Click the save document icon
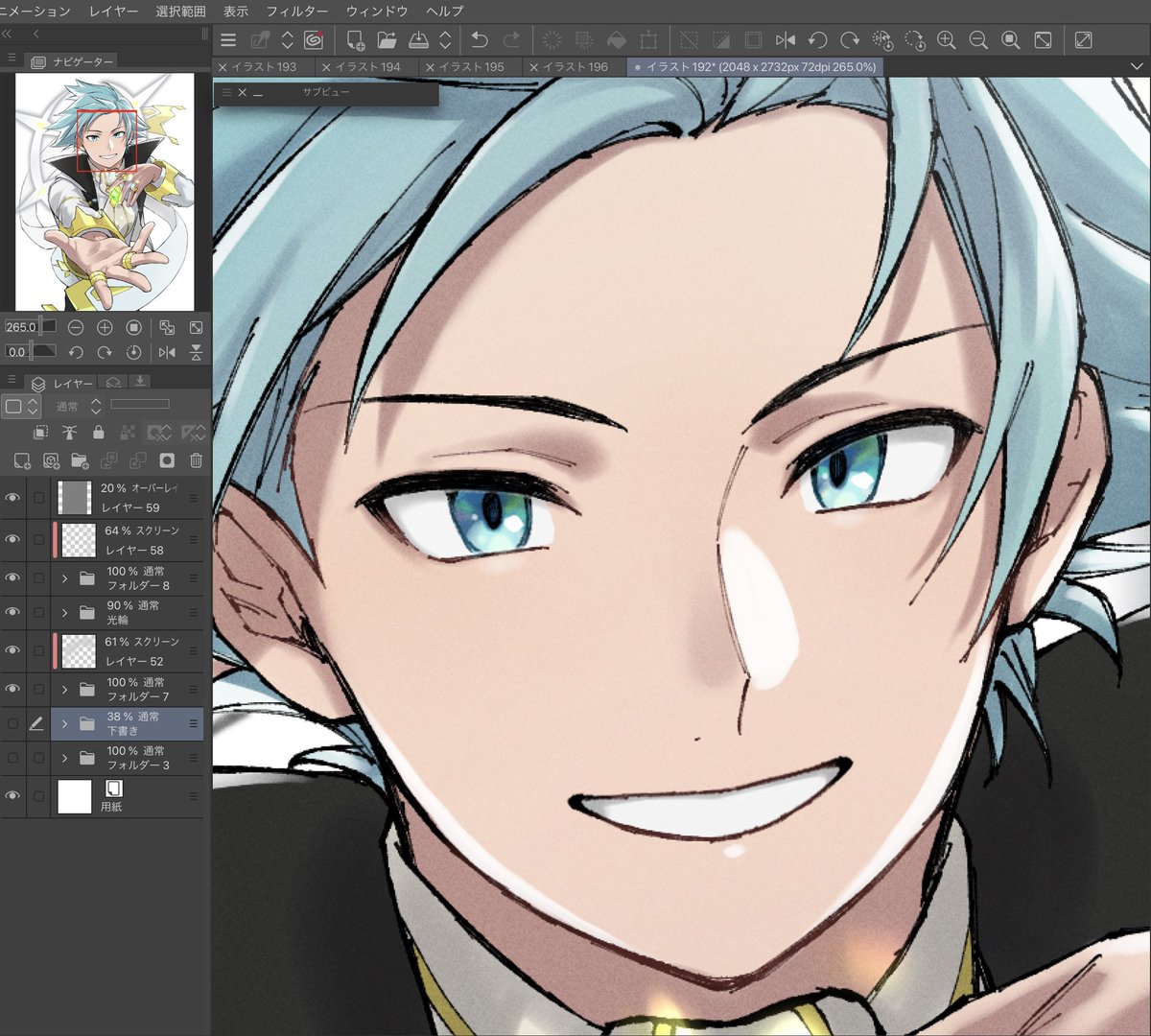Viewport: 1151px width, 1036px height. tap(419, 40)
